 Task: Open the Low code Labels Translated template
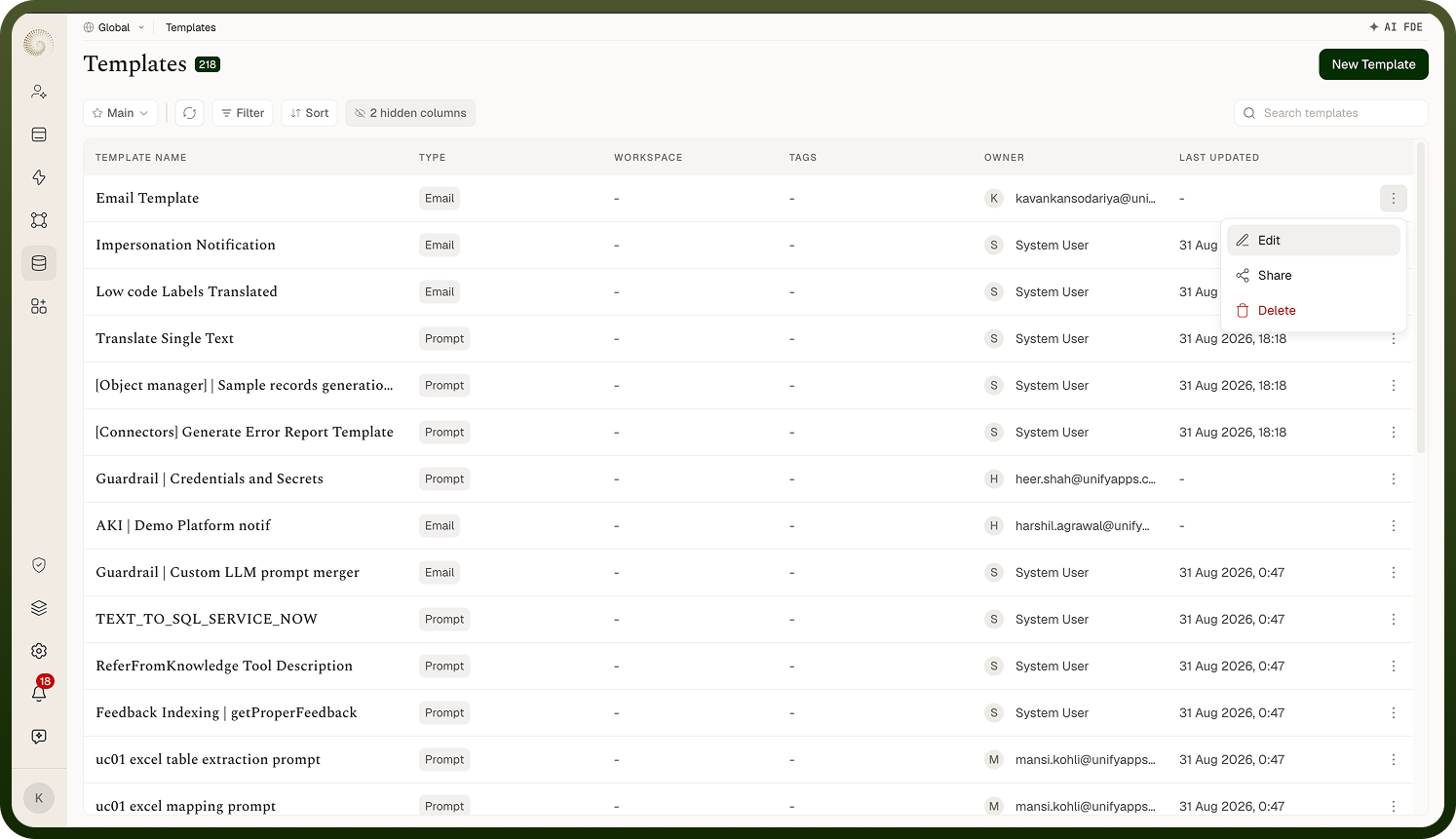click(x=187, y=291)
